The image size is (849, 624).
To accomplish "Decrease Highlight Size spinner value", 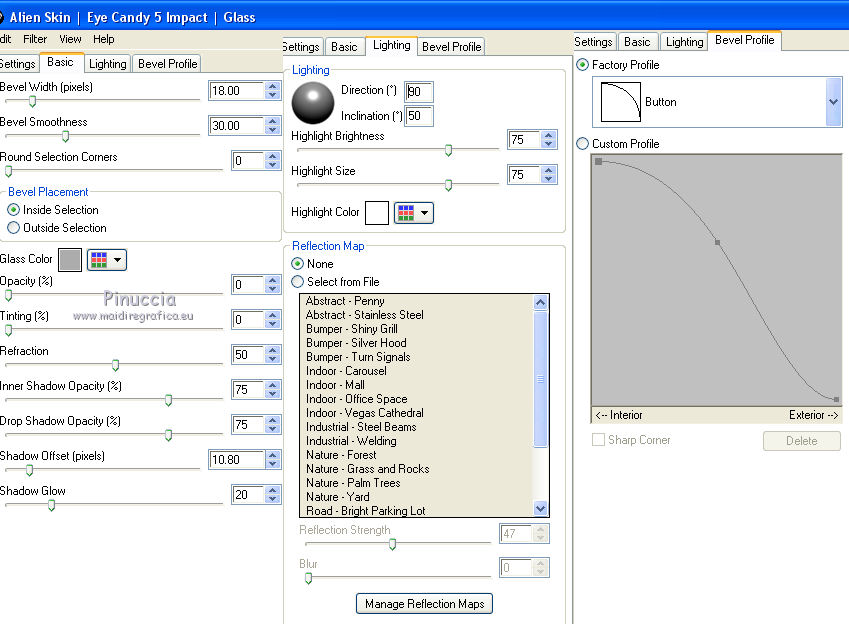I will pyautogui.click(x=548, y=179).
